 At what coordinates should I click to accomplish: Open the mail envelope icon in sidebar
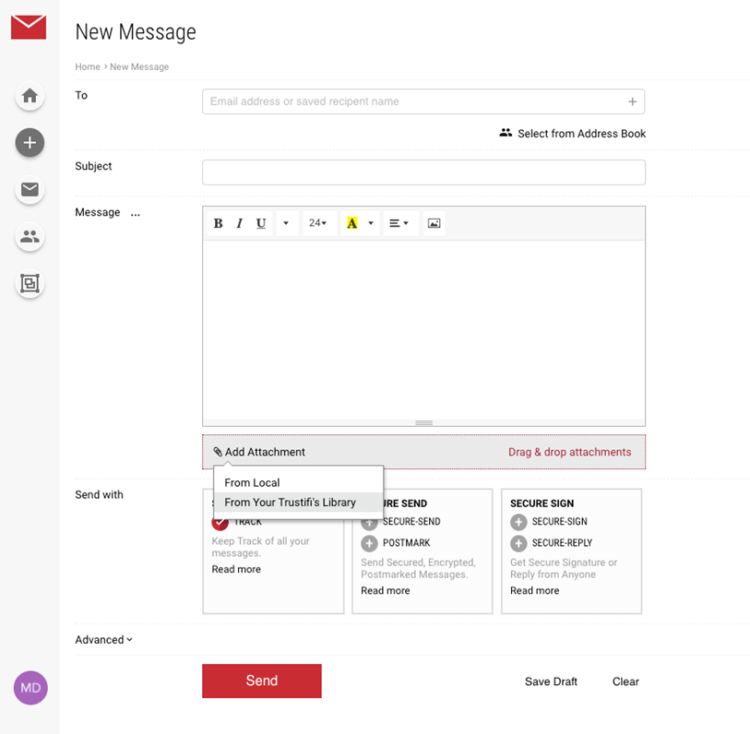coord(30,190)
